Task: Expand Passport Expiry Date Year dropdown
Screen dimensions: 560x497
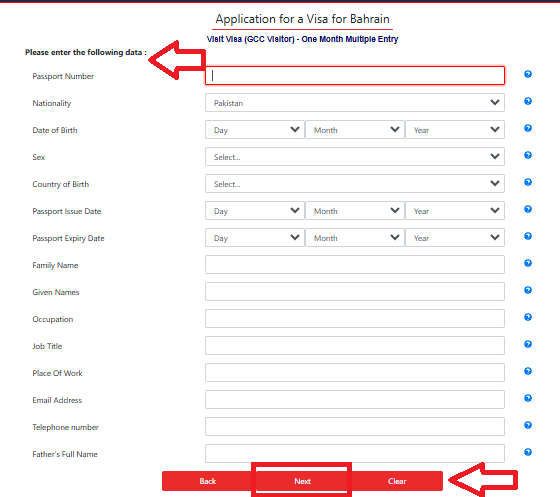Action: (x=455, y=238)
